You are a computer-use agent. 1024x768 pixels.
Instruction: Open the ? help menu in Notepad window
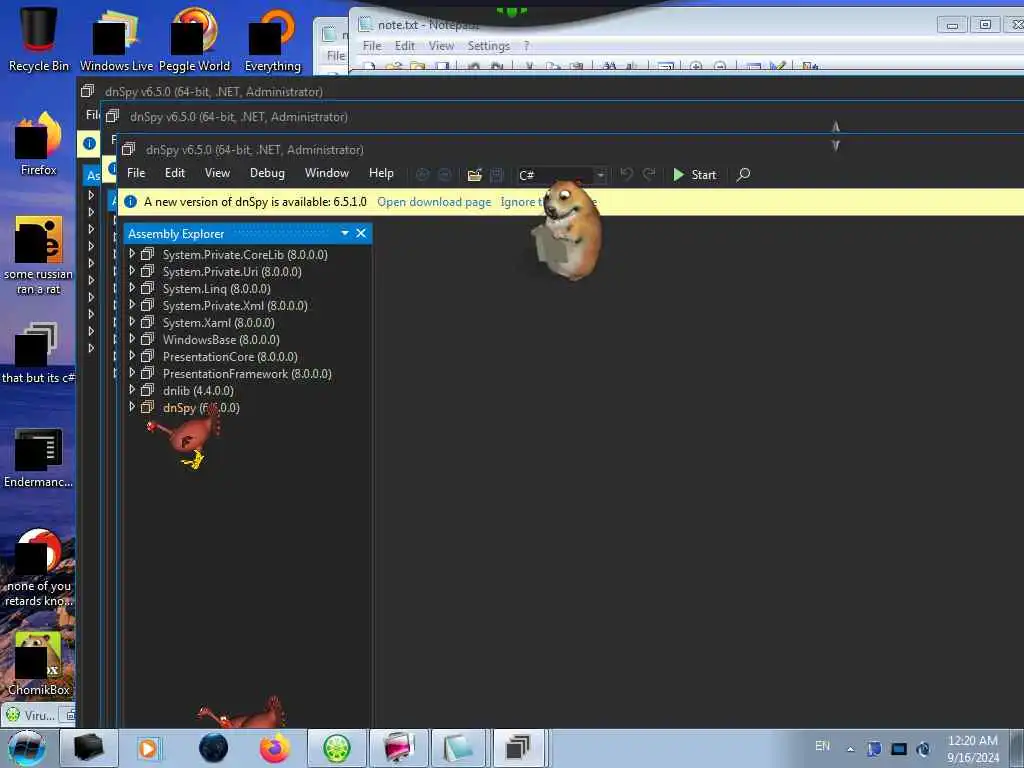pyautogui.click(x=526, y=46)
